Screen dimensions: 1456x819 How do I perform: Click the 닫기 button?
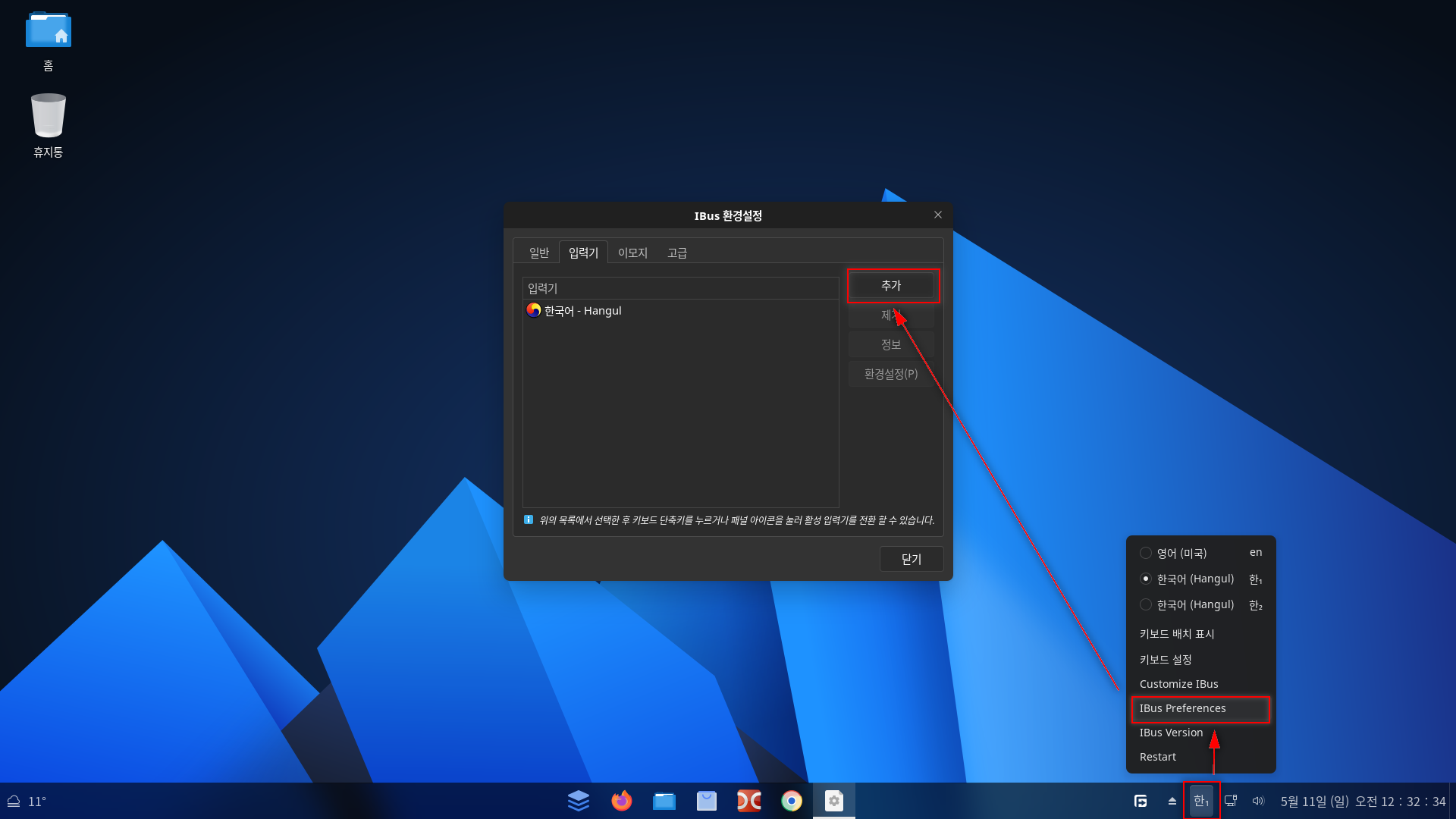point(911,559)
